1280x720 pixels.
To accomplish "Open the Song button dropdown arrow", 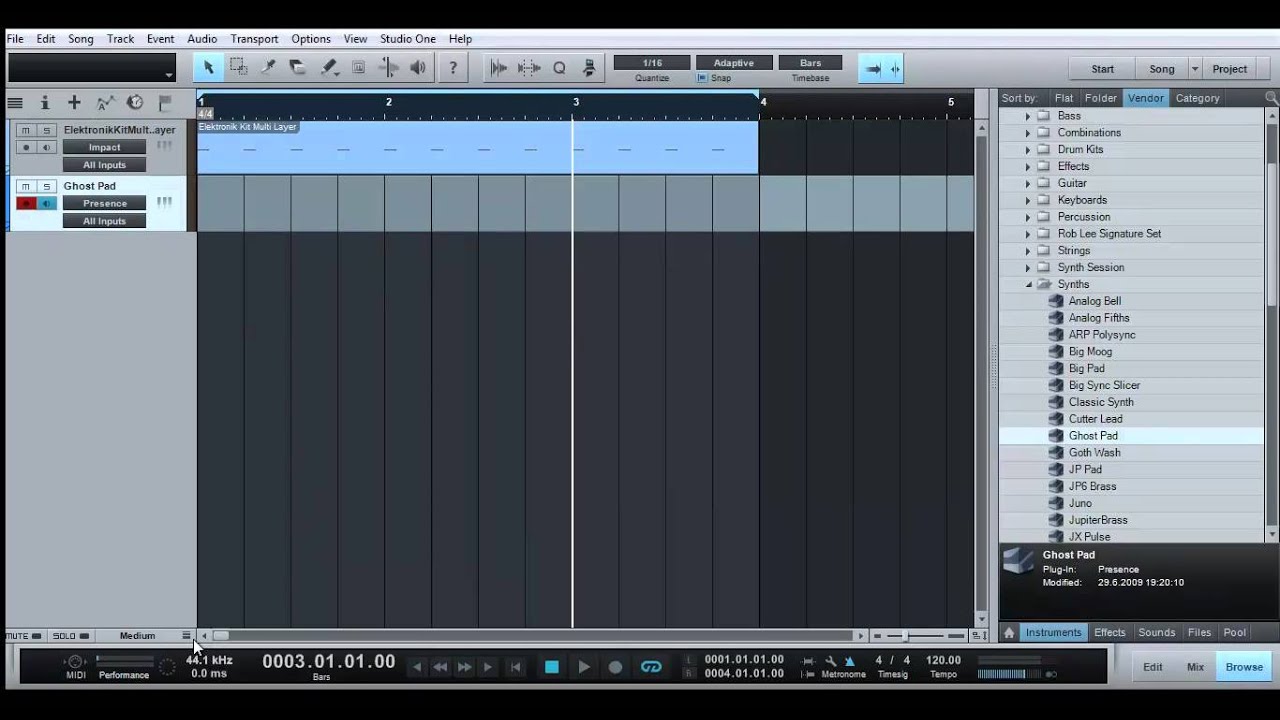I will click(x=1194, y=69).
